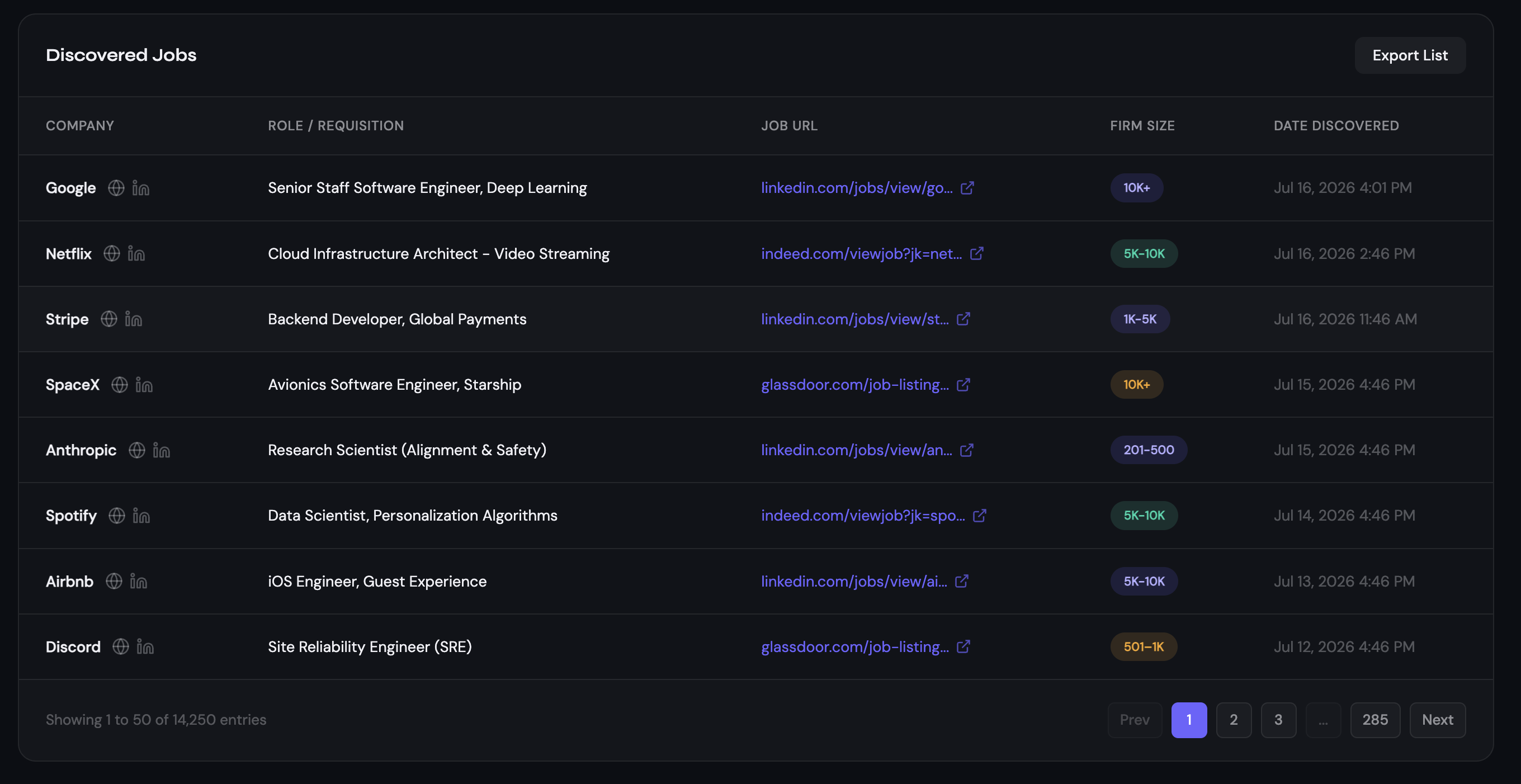
Task: Click the Export List button
Action: coord(1410,55)
